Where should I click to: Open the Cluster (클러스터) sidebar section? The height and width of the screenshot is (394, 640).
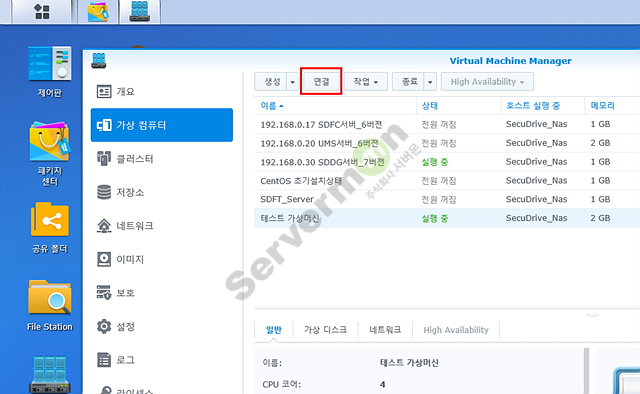point(162,158)
